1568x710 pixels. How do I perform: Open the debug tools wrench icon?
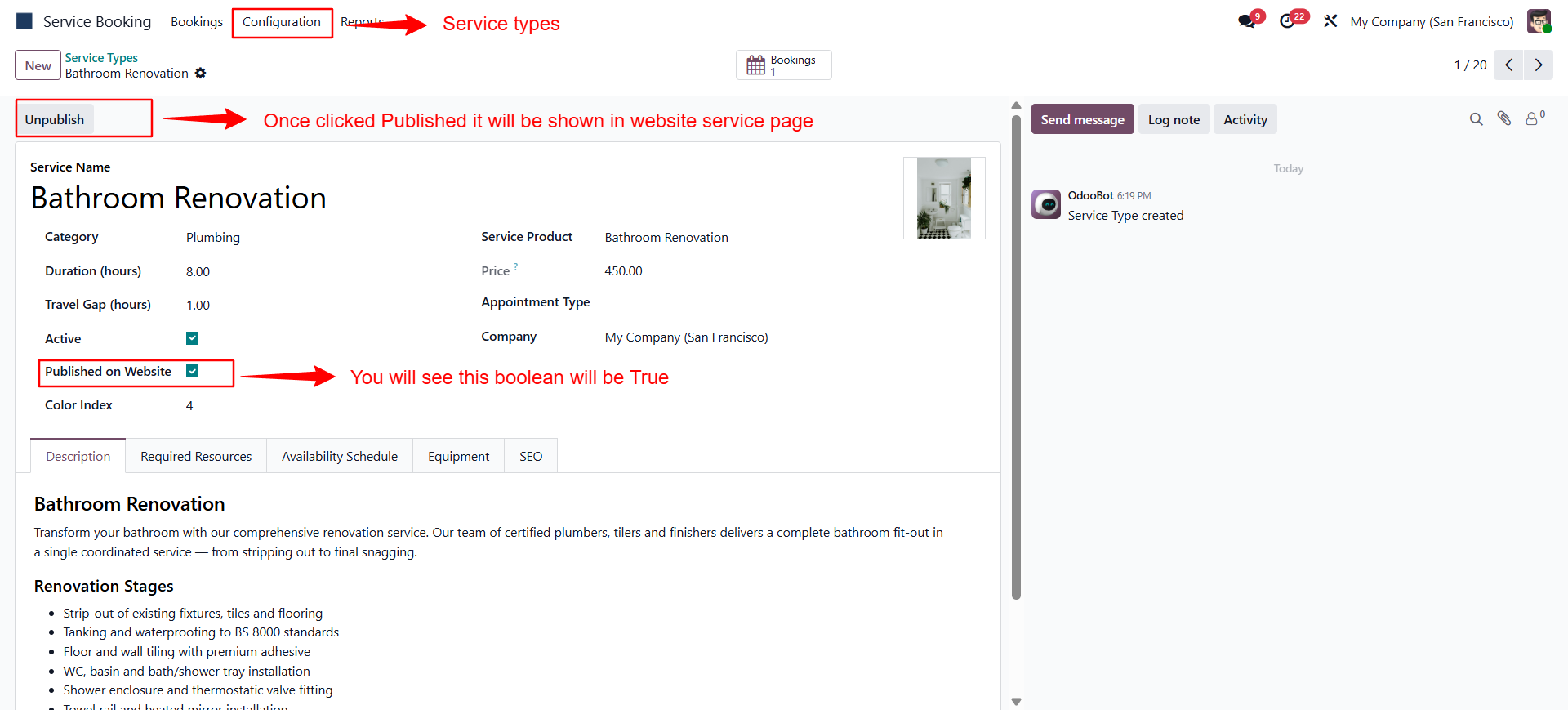pos(1330,21)
